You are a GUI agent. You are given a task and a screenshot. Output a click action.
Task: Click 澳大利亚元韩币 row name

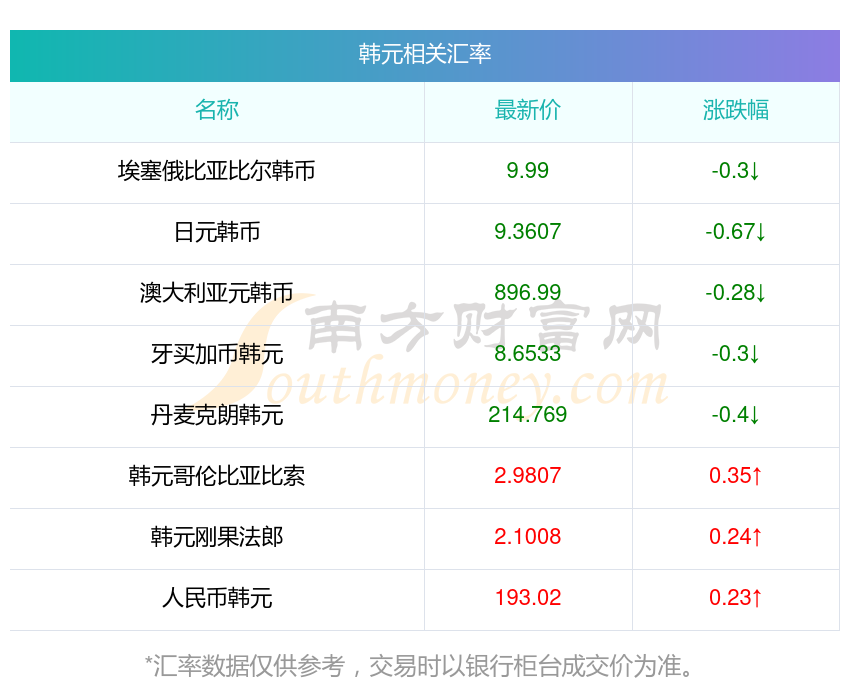[217, 293]
